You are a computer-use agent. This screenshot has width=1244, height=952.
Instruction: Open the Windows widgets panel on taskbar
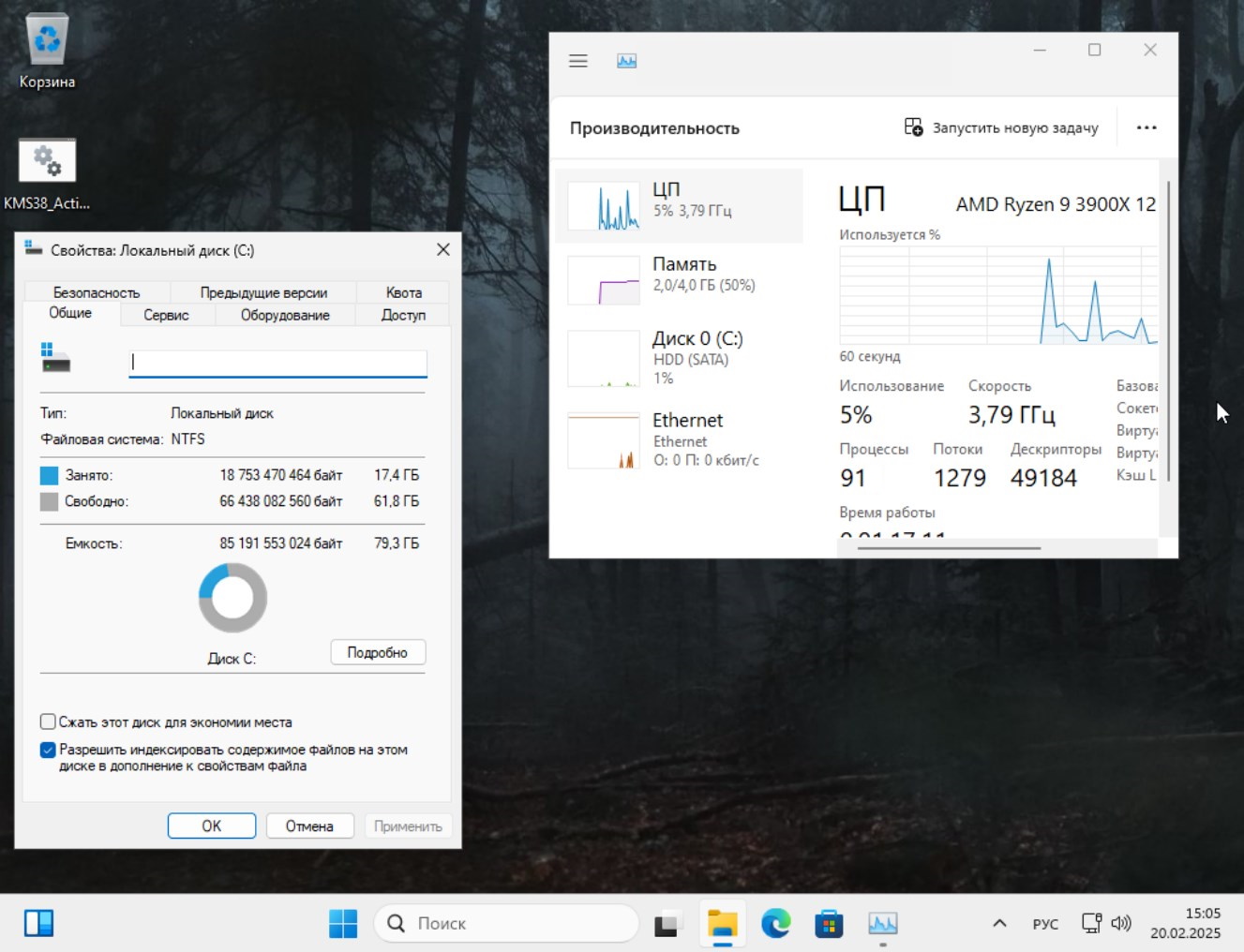pos(38,923)
